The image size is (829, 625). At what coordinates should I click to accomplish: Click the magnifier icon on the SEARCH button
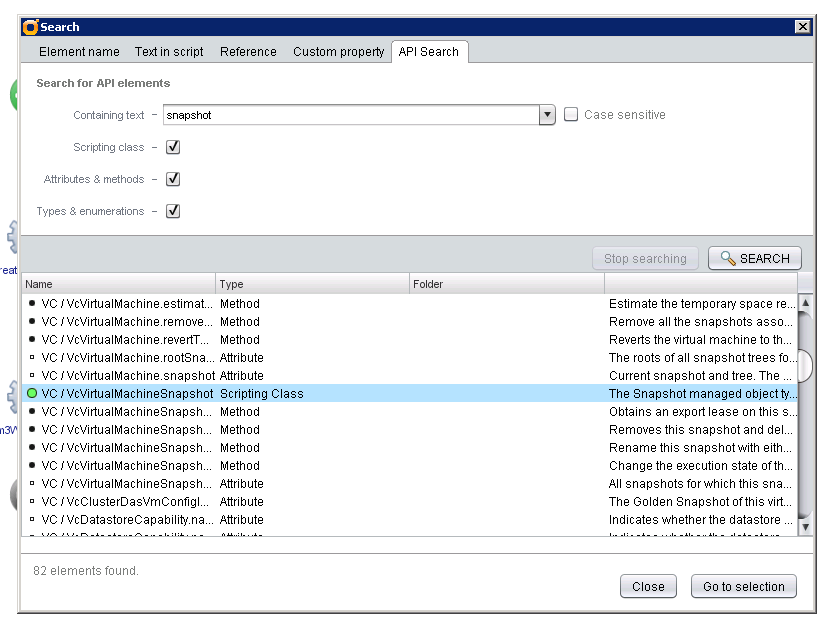click(727, 259)
